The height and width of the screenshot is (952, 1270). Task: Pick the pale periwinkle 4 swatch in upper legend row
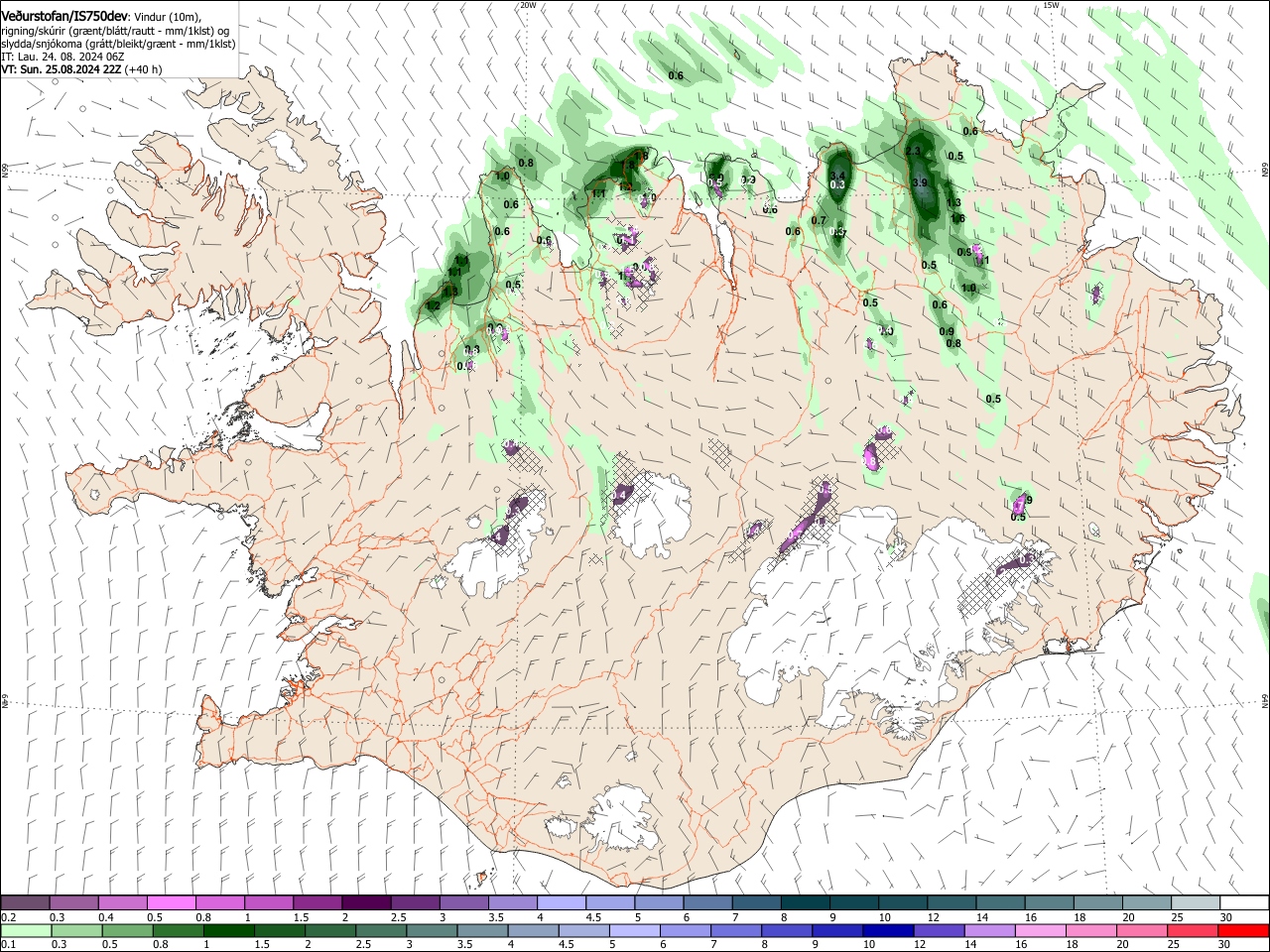coord(561,903)
